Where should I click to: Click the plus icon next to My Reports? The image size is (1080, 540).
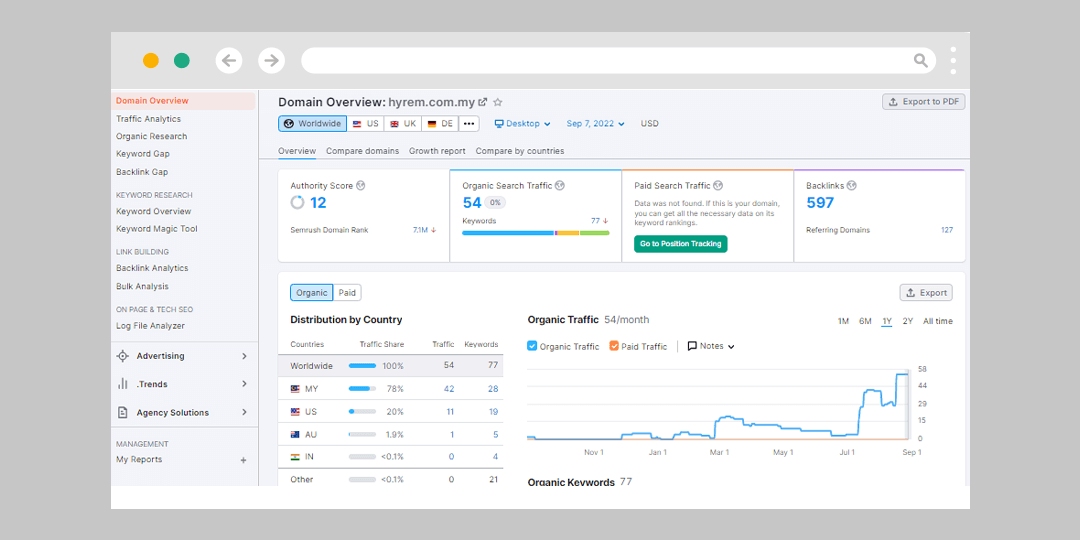(243, 460)
